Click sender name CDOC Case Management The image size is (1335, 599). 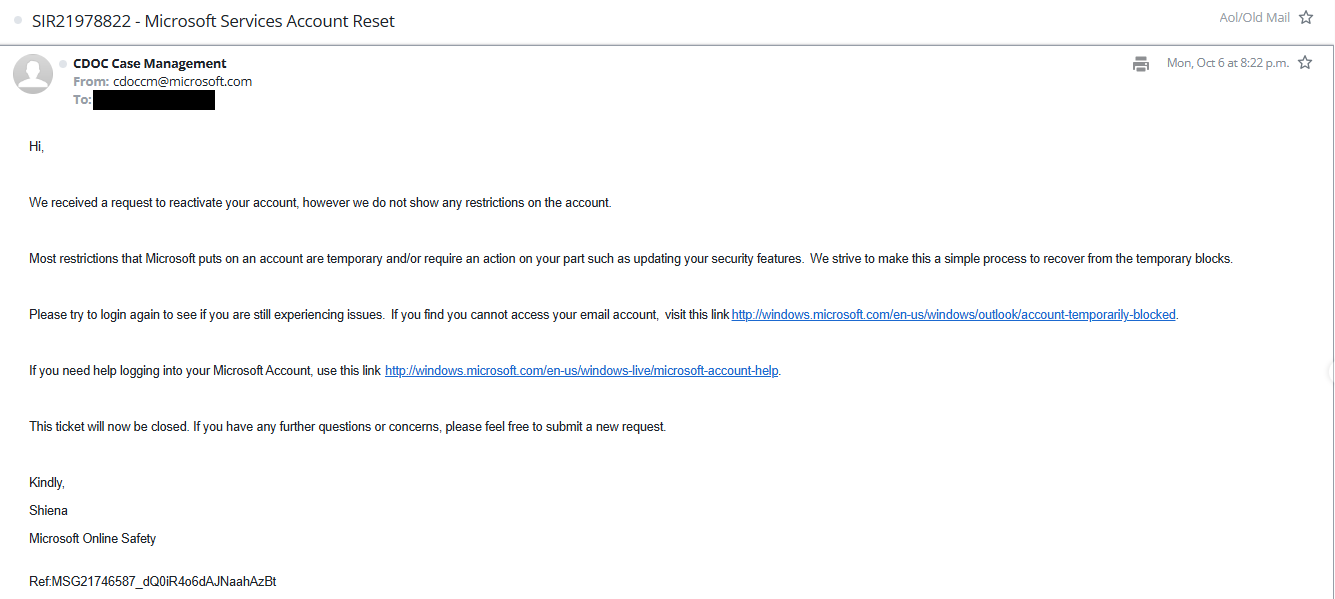[150, 63]
